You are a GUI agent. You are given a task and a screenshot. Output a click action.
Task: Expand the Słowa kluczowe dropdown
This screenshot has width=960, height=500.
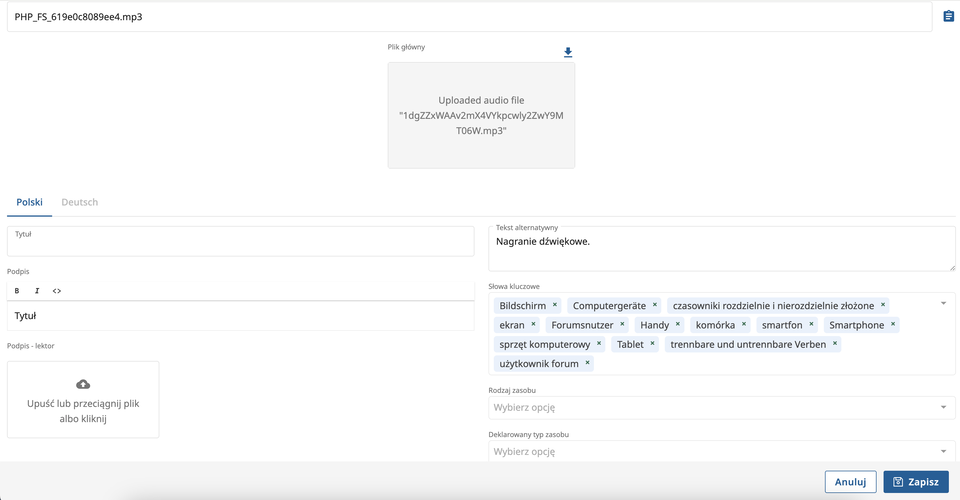(x=943, y=304)
